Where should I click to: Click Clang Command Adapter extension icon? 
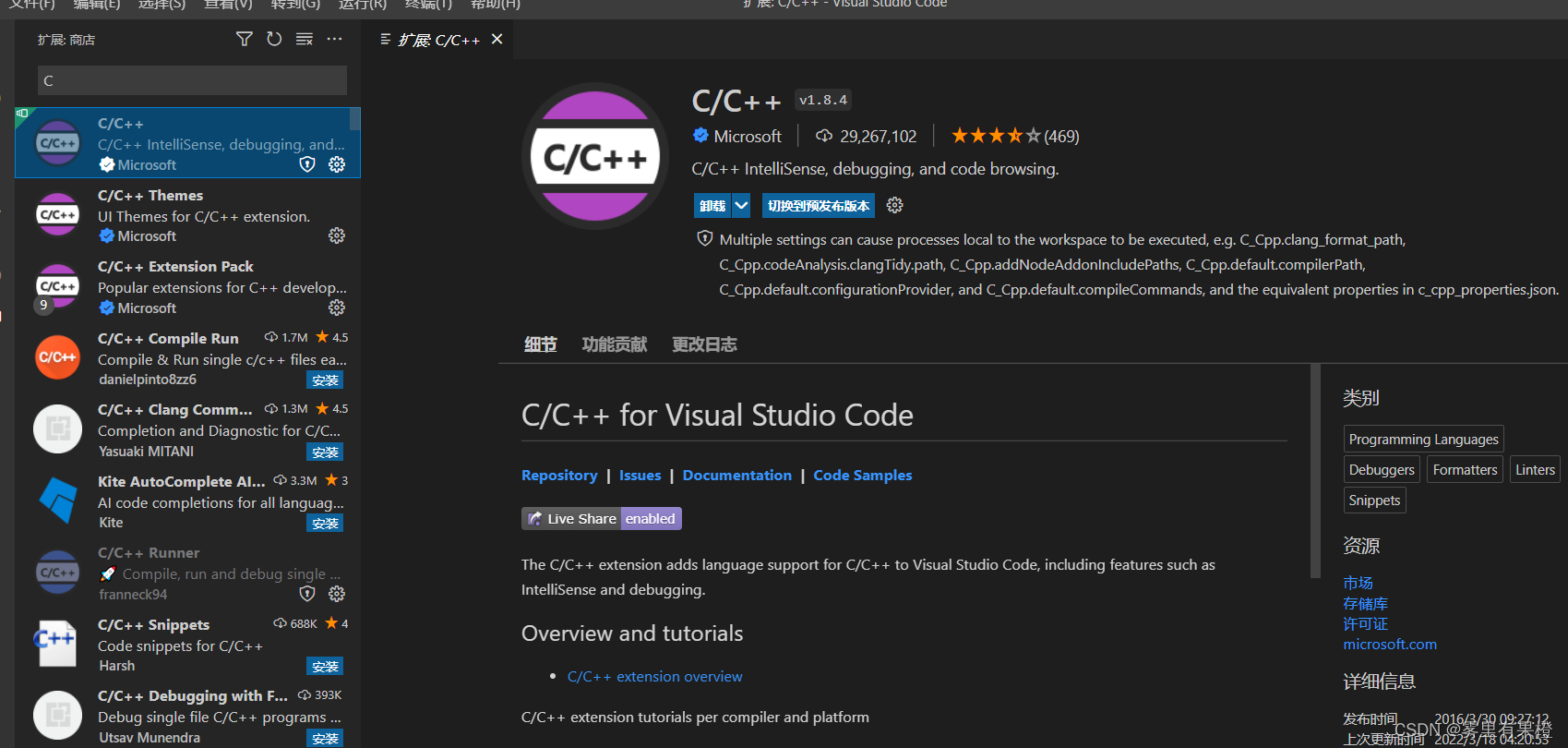pos(57,429)
